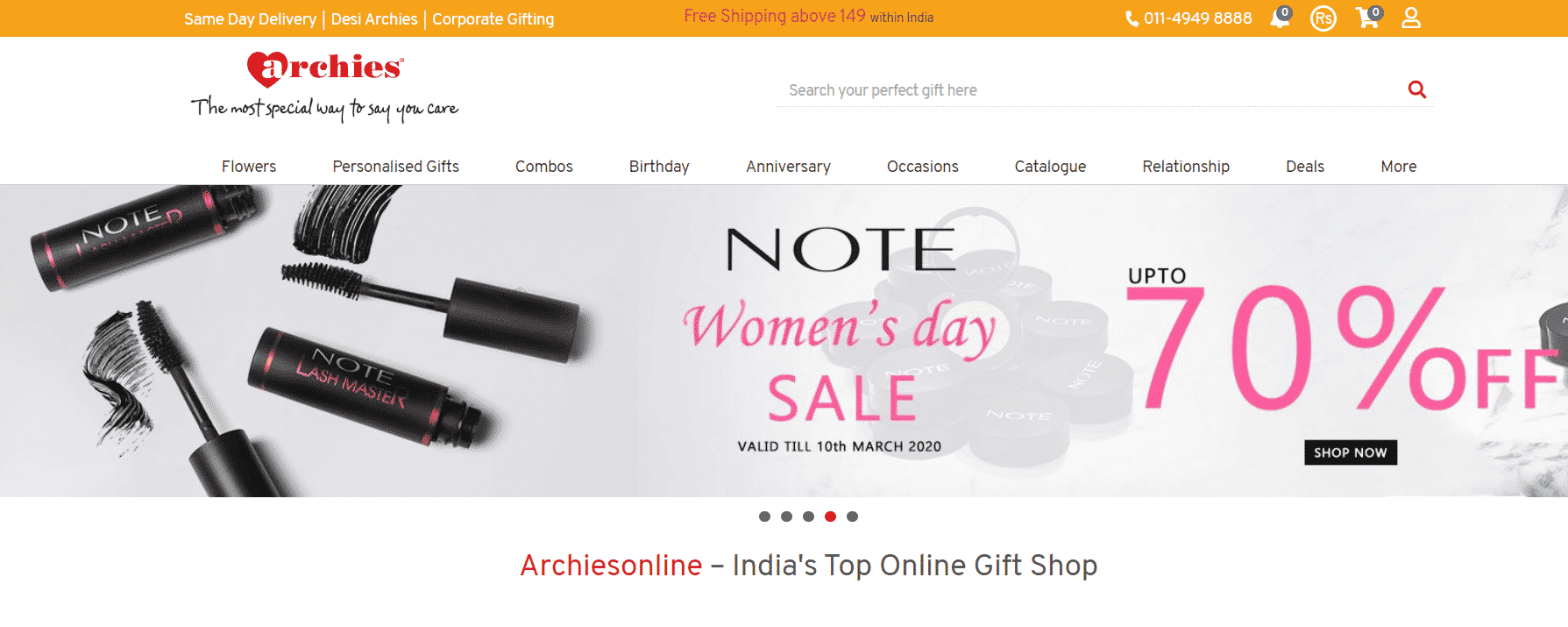Expand the Personalised Gifts menu
This screenshot has width=1568, height=627.
click(x=395, y=167)
